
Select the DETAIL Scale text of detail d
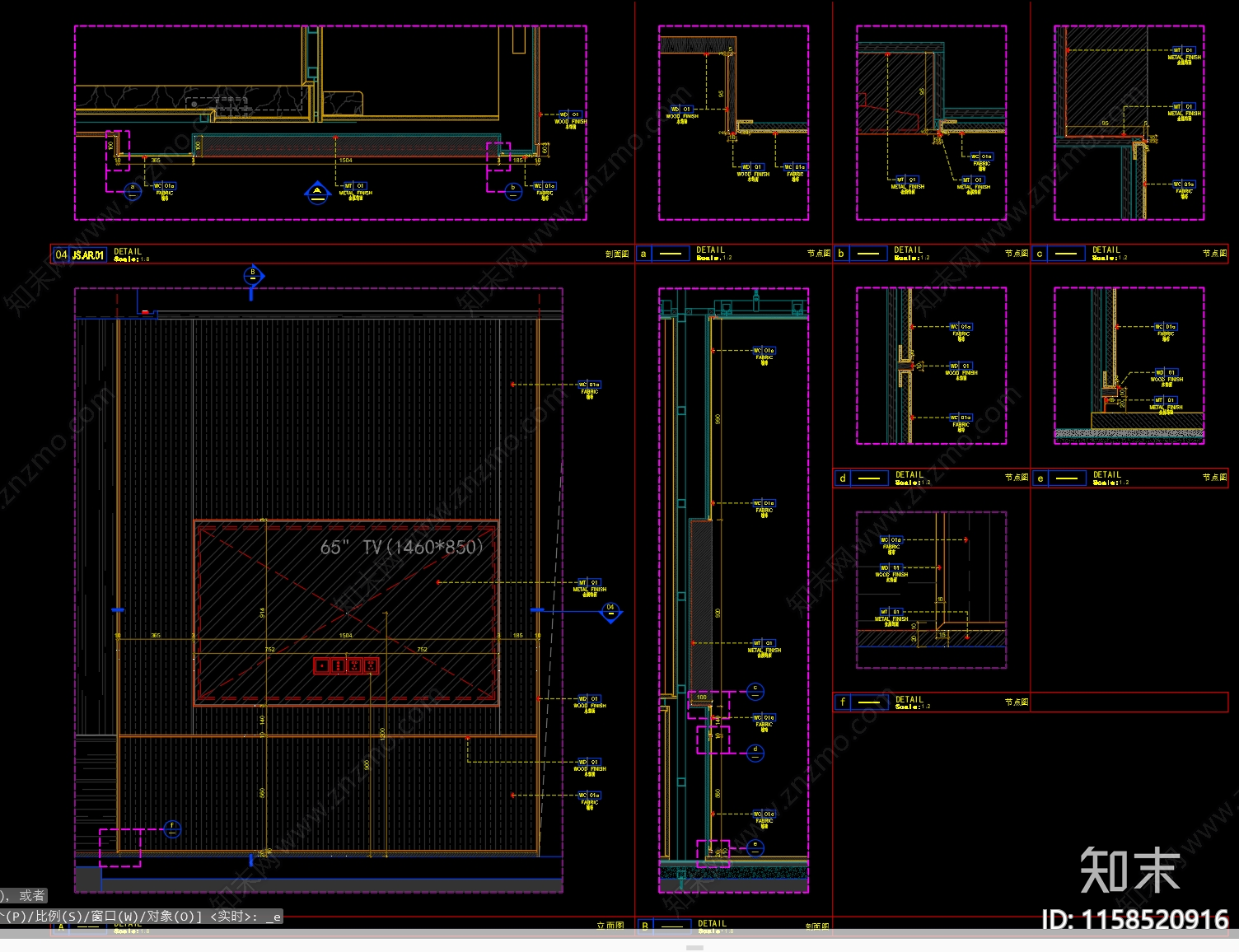pyautogui.click(x=913, y=478)
